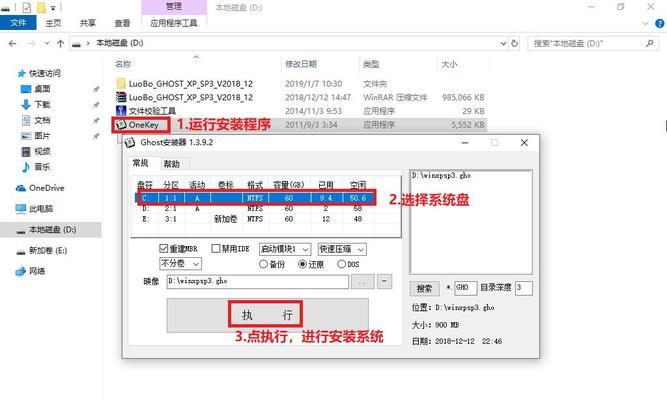Select D:\winxpsp3.gho in the image list

(x=442, y=175)
